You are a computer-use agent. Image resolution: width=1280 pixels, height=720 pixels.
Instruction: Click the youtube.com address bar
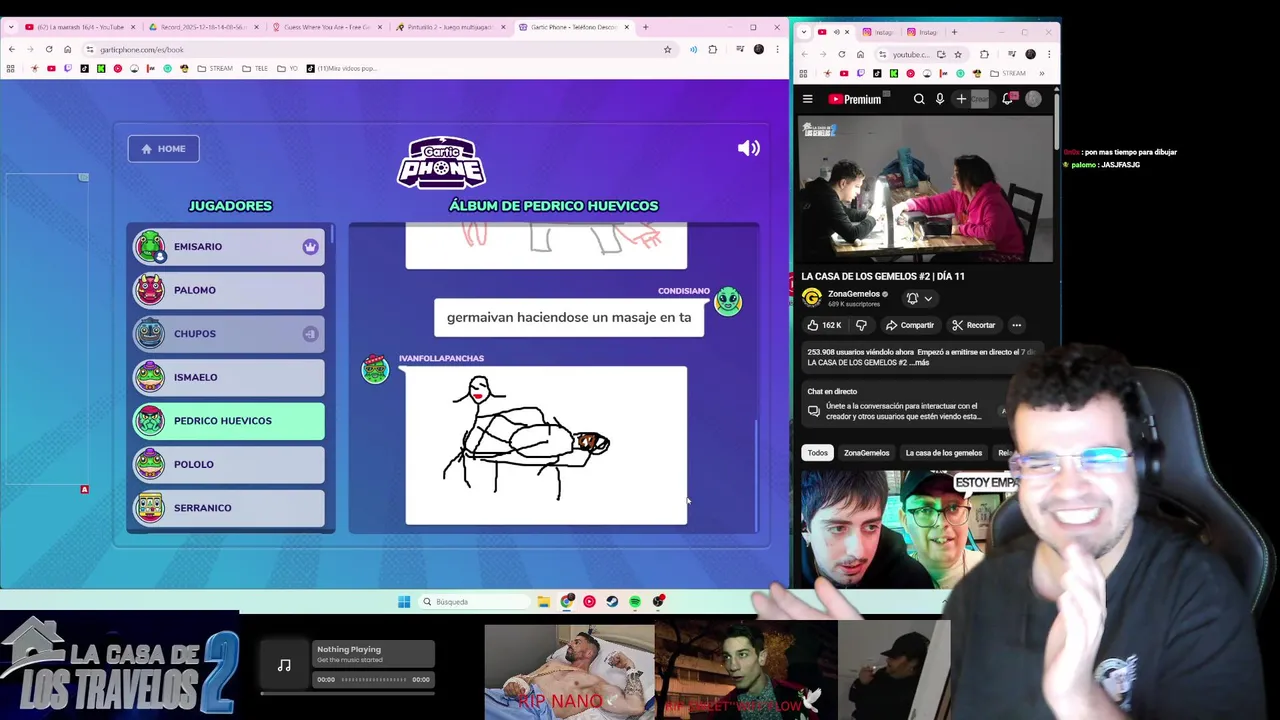pos(910,54)
